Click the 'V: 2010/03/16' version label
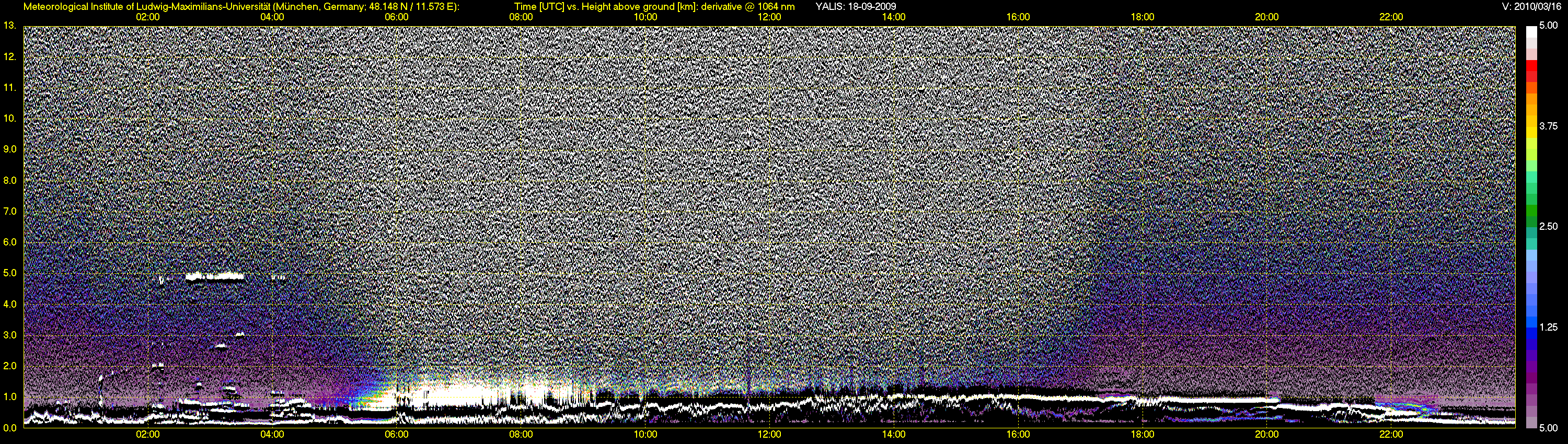The width and height of the screenshot is (1568, 444). click(1531, 7)
